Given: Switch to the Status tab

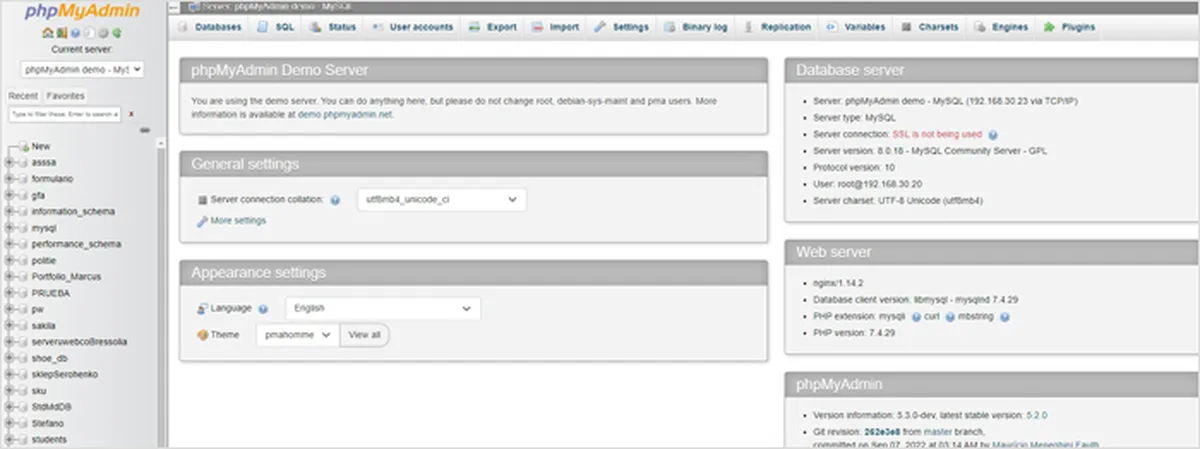Looking at the screenshot, I should 333,27.
